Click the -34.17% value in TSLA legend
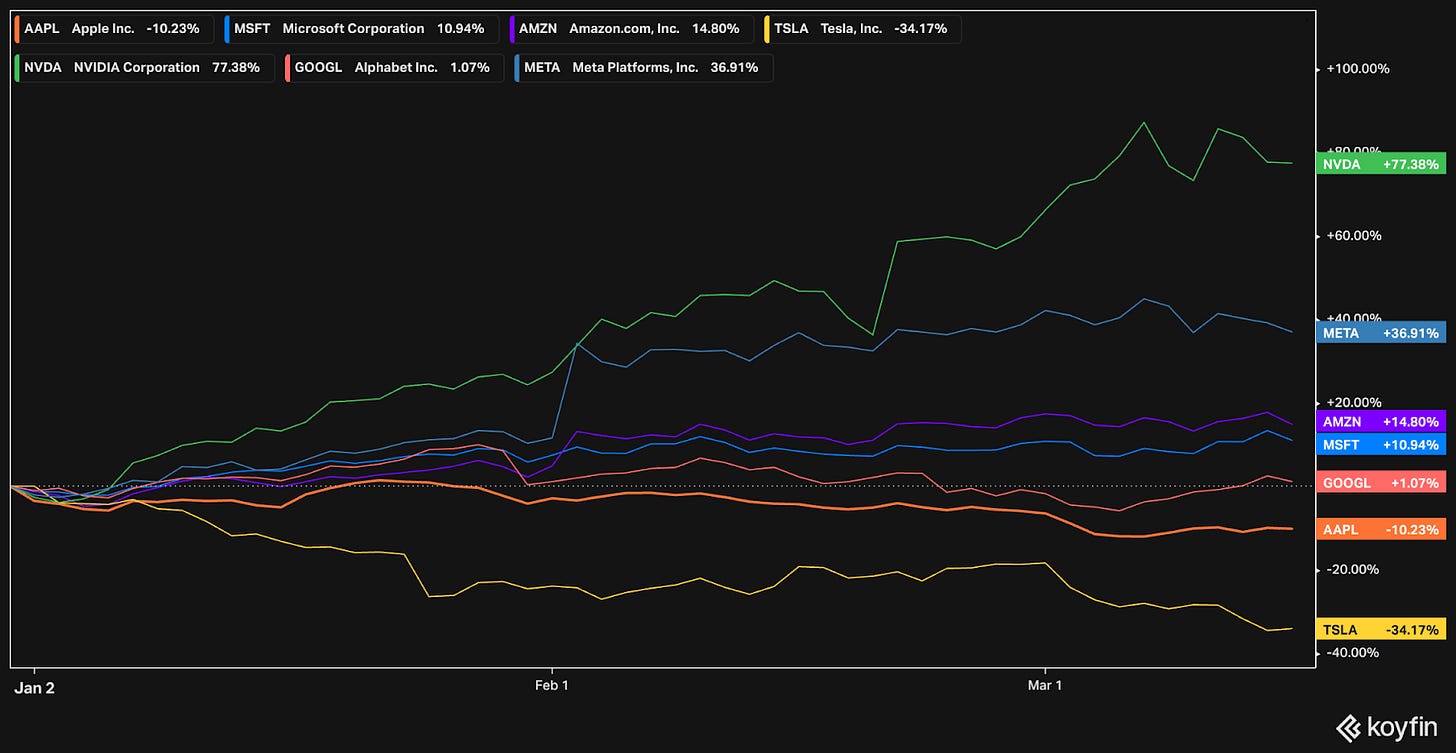The width and height of the screenshot is (1456, 753). tap(921, 29)
